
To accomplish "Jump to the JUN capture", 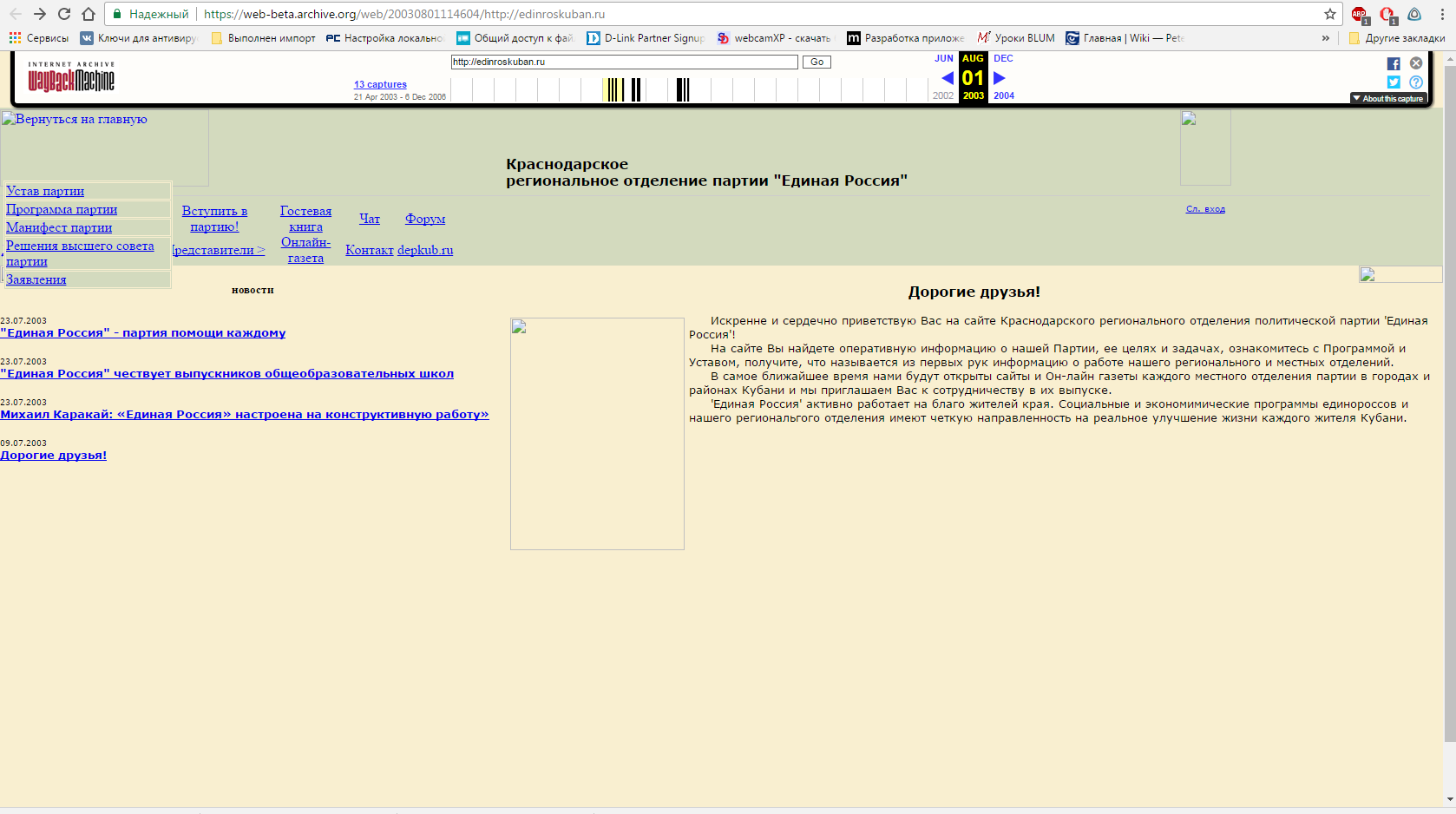I will tap(944, 58).
